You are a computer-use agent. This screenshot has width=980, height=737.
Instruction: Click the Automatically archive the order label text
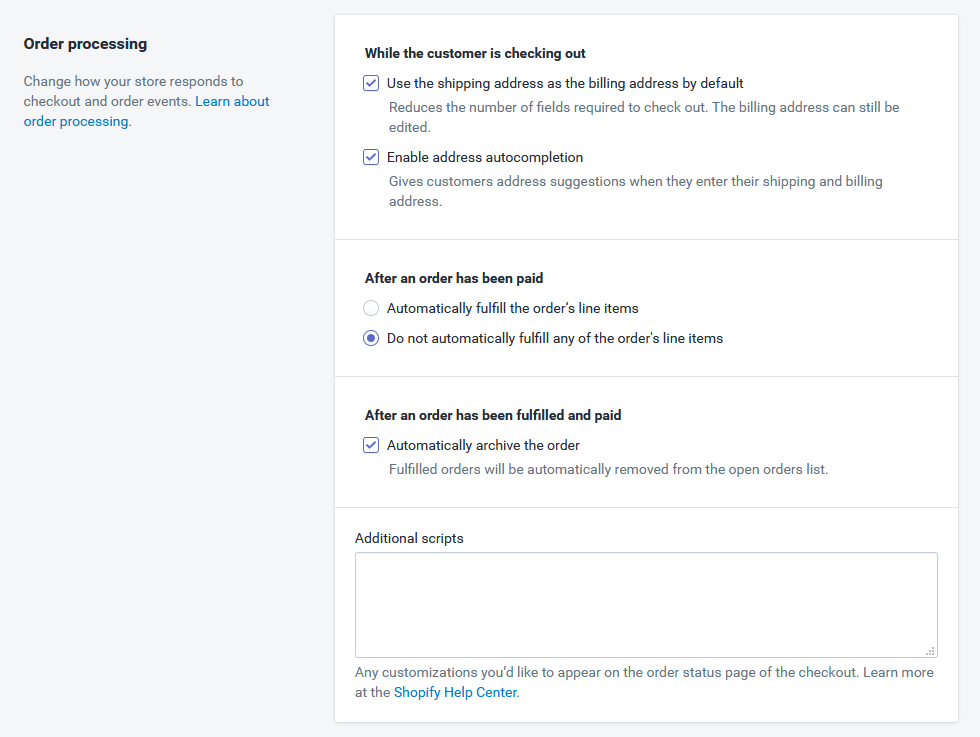[x=483, y=446]
